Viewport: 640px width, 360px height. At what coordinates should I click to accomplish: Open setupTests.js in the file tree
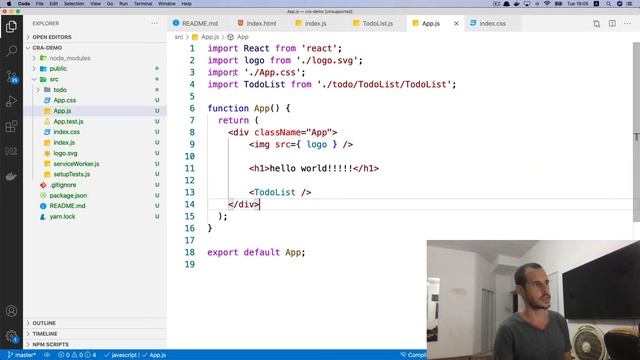[71, 174]
